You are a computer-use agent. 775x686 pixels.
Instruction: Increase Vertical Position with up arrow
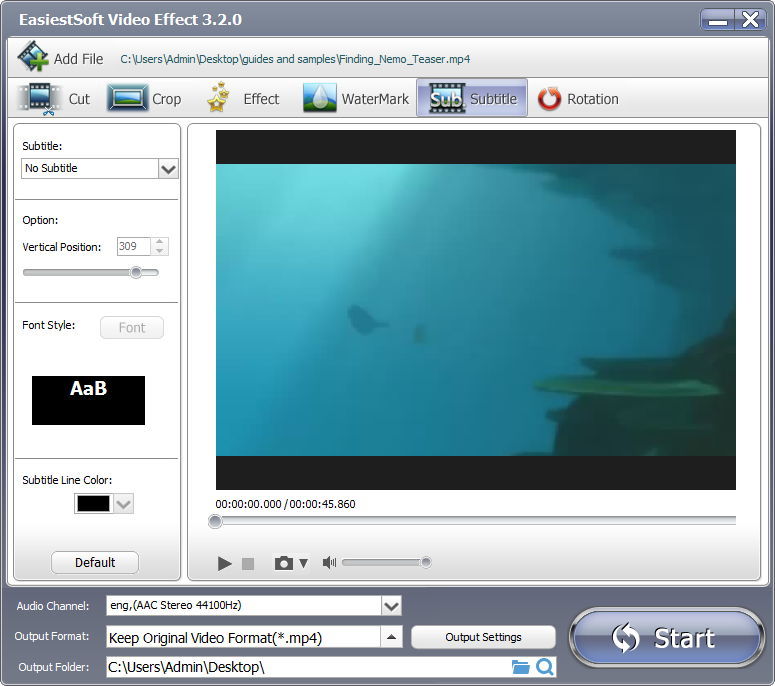click(x=160, y=242)
